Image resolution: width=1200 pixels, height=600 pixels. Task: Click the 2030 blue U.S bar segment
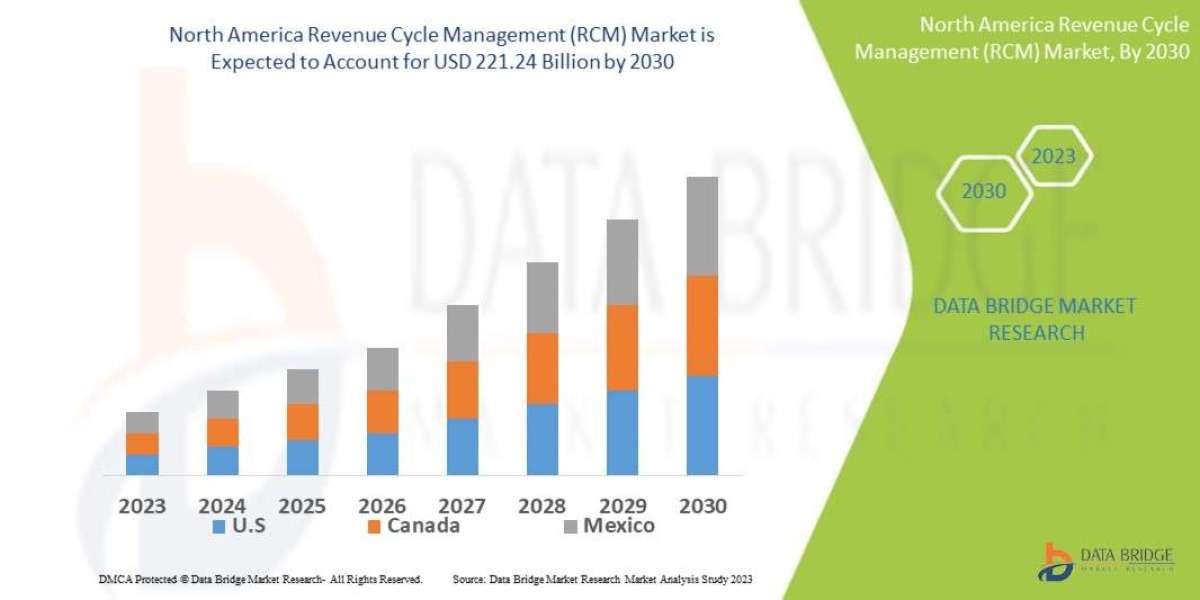pyautogui.click(x=702, y=425)
